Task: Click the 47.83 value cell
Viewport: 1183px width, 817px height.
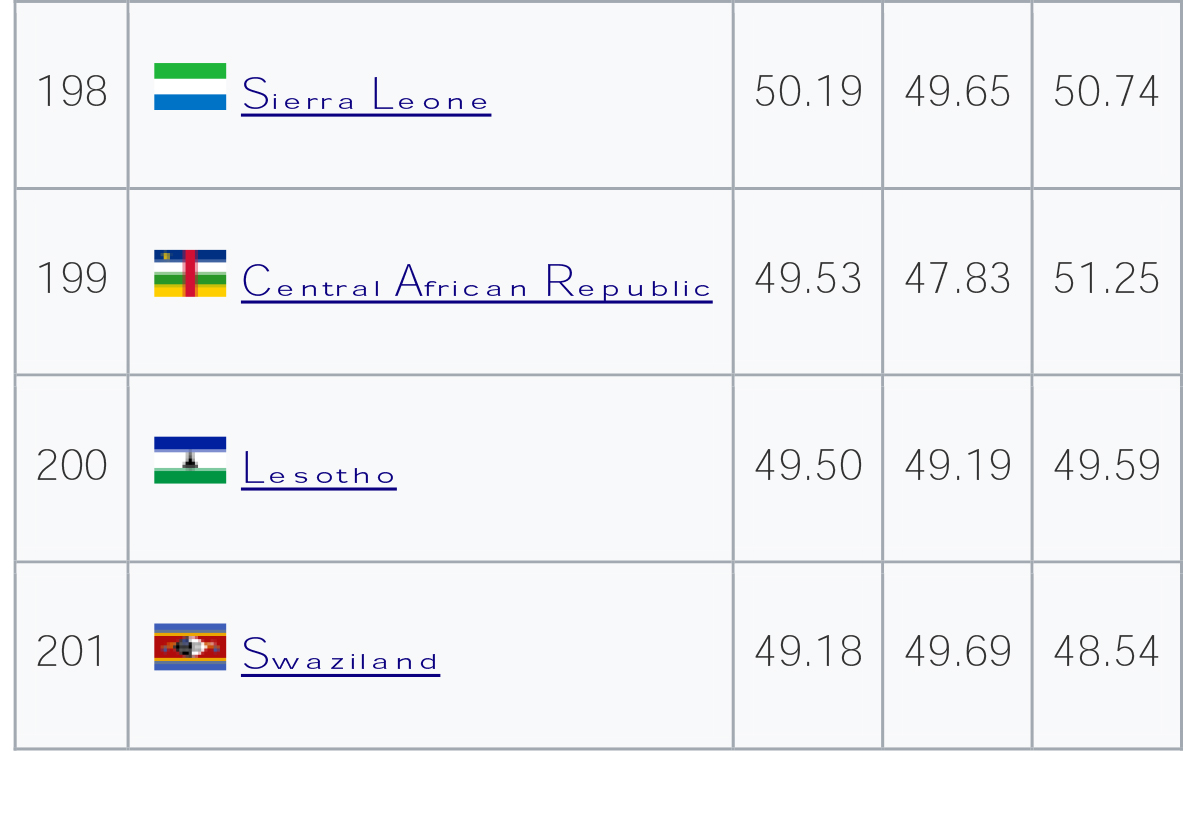Action: click(x=957, y=281)
